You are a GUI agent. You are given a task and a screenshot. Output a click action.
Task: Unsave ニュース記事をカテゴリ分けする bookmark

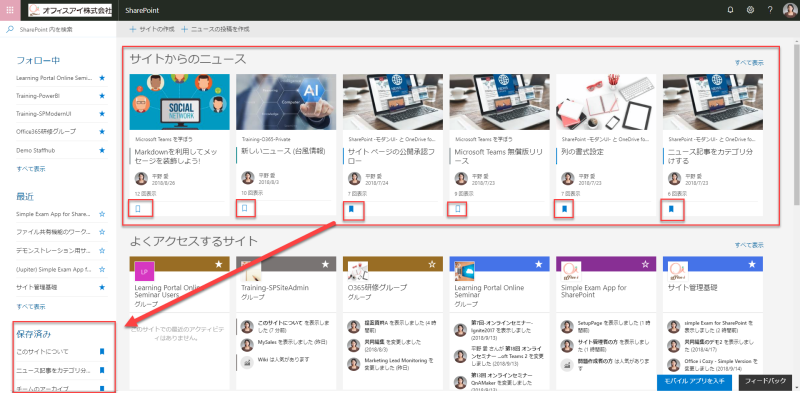pyautogui.click(x=671, y=209)
